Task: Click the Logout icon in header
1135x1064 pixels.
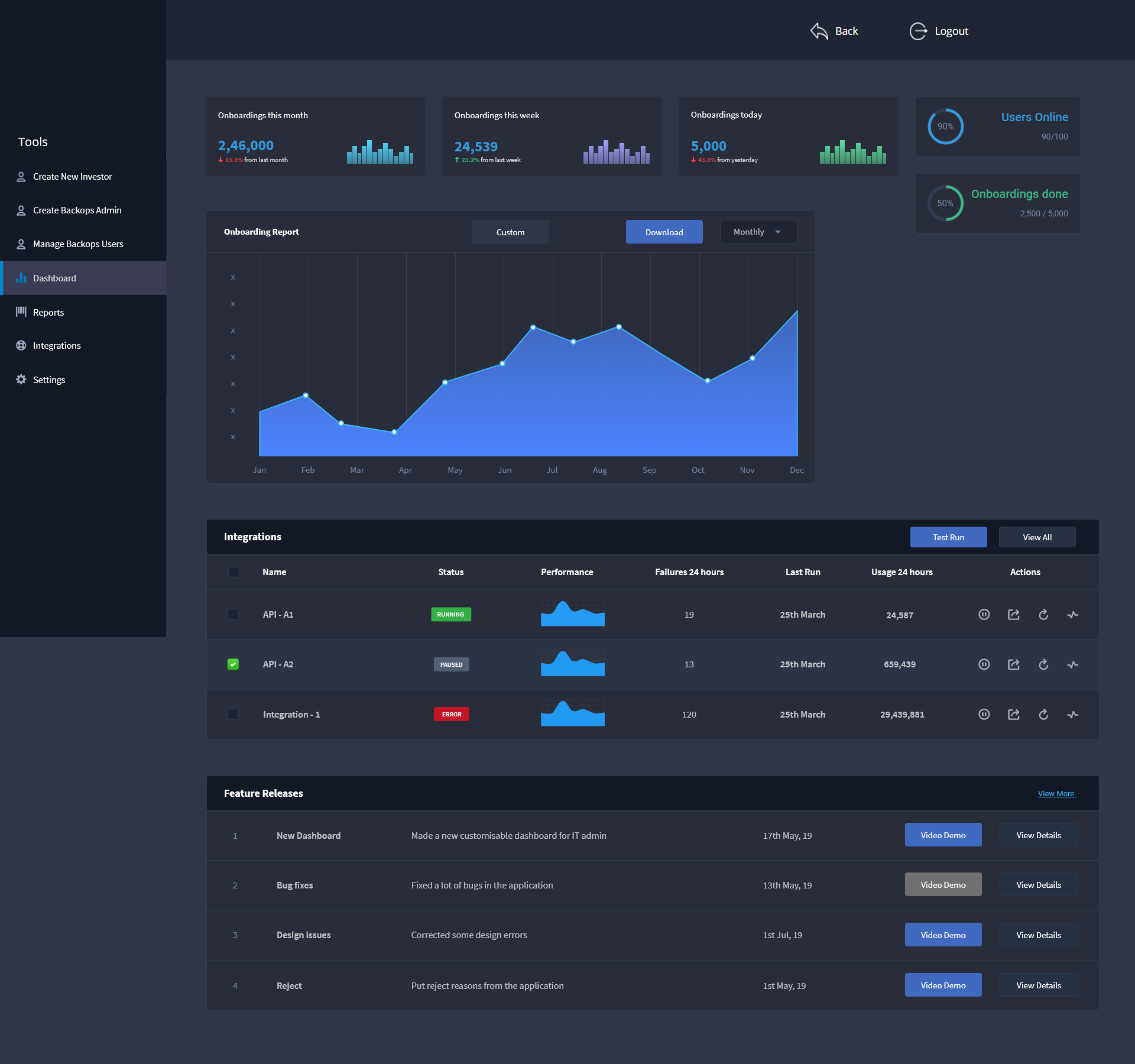Action: (917, 31)
